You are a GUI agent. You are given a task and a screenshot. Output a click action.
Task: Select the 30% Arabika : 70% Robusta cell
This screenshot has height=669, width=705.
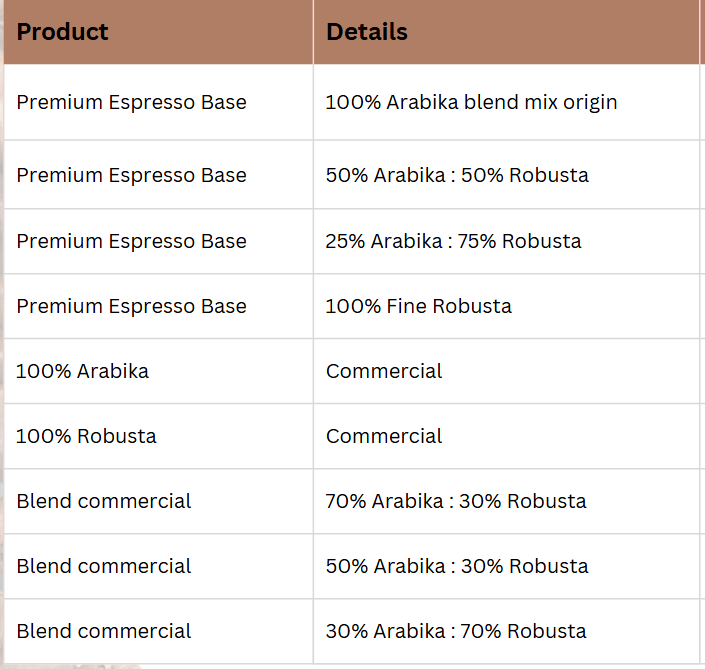coord(456,631)
